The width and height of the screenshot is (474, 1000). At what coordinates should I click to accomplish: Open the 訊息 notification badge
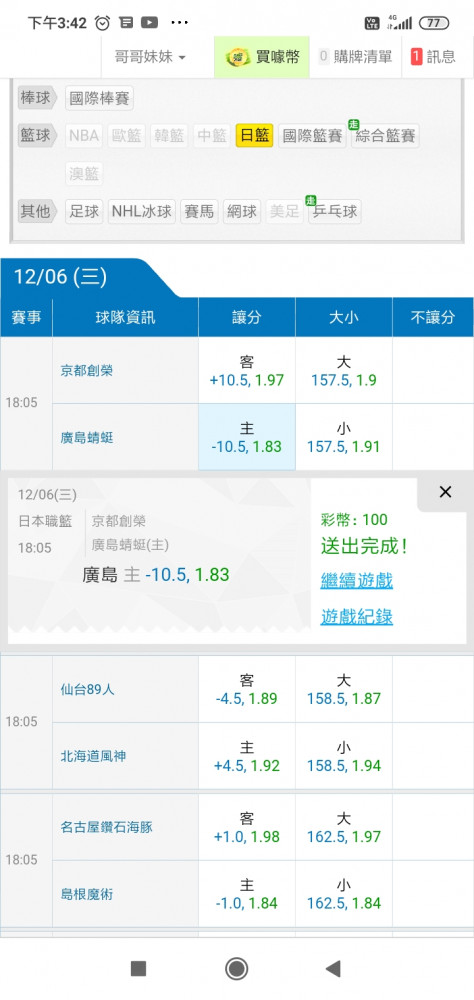(x=417, y=57)
